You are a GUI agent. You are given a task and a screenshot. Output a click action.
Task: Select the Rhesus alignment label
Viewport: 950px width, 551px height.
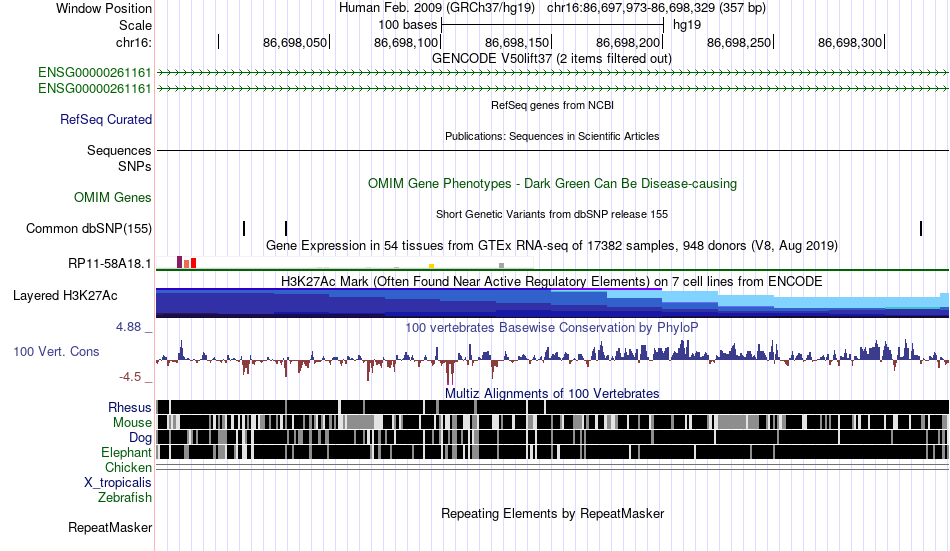click(130, 408)
